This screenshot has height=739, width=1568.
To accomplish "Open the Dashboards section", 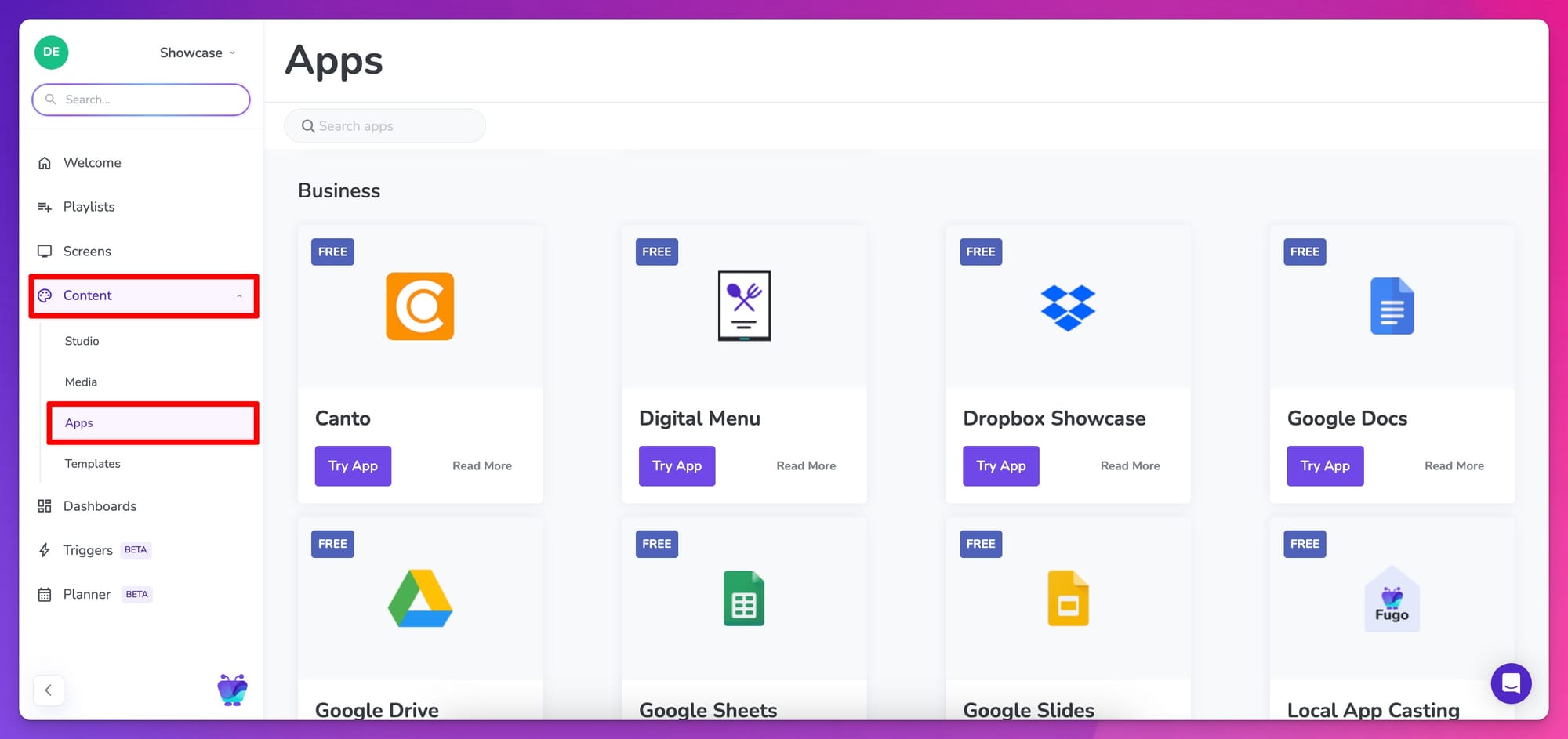I will pos(100,506).
